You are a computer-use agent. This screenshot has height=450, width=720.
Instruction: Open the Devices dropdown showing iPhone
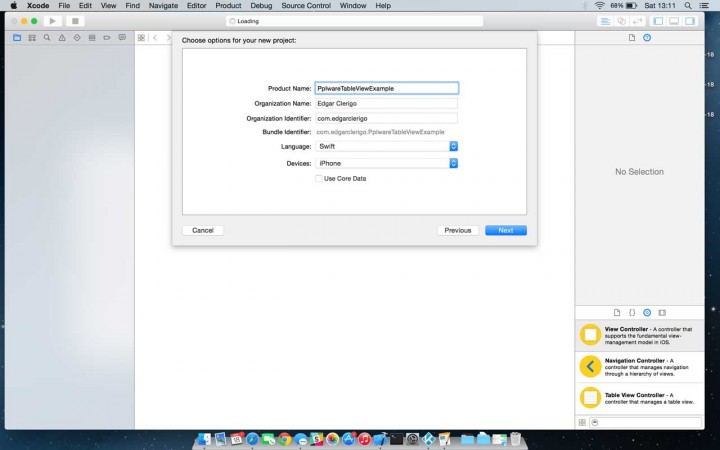pyautogui.click(x=387, y=163)
